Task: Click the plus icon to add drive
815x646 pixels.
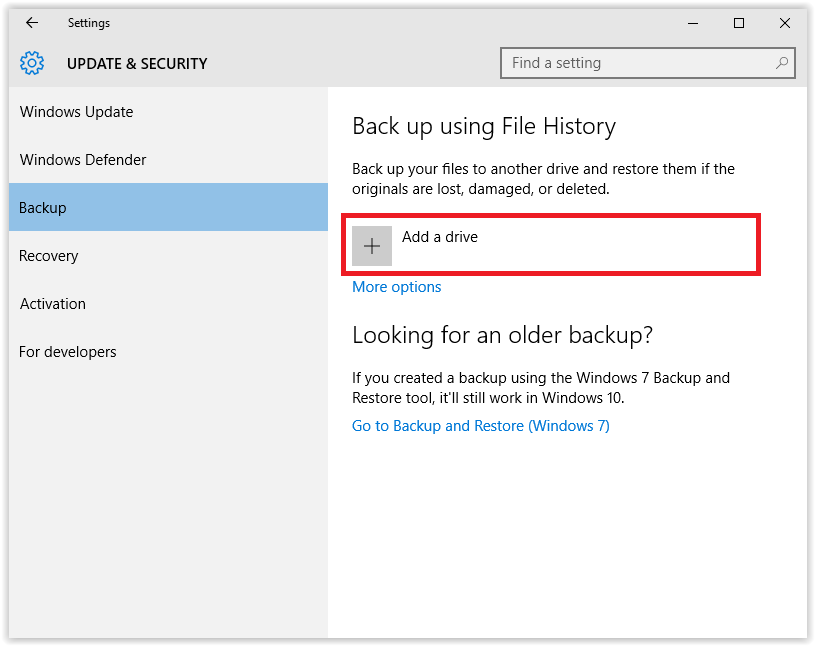Action: tap(372, 246)
